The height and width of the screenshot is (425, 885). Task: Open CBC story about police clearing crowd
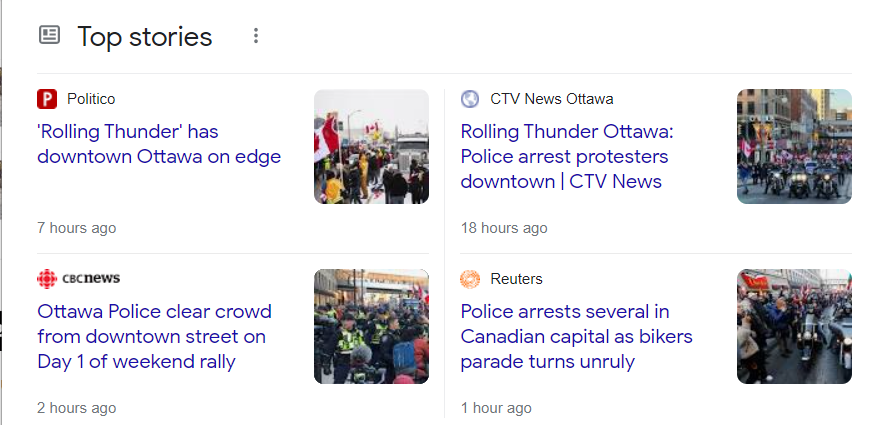(x=154, y=336)
